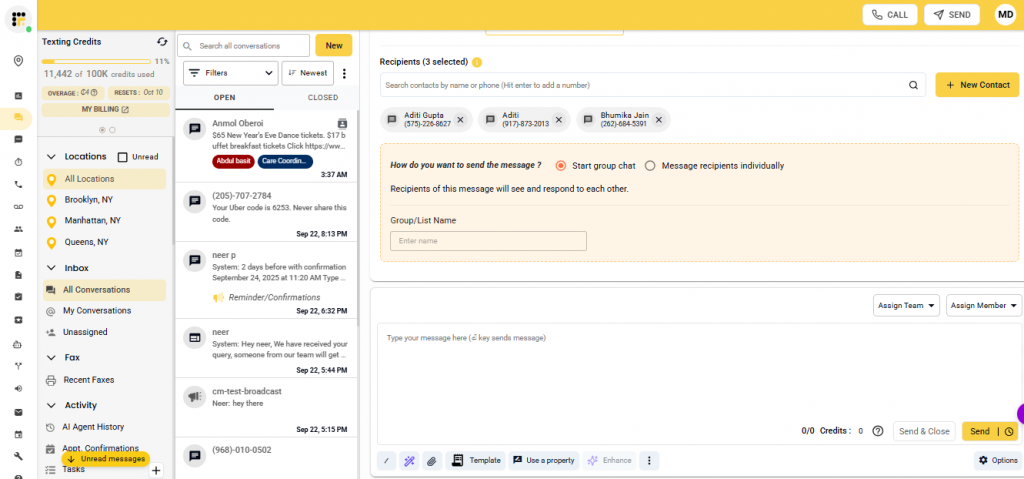Screen dimensions: 1024x479
Task: Click the info icon next to Recipients
Action: click(477, 62)
